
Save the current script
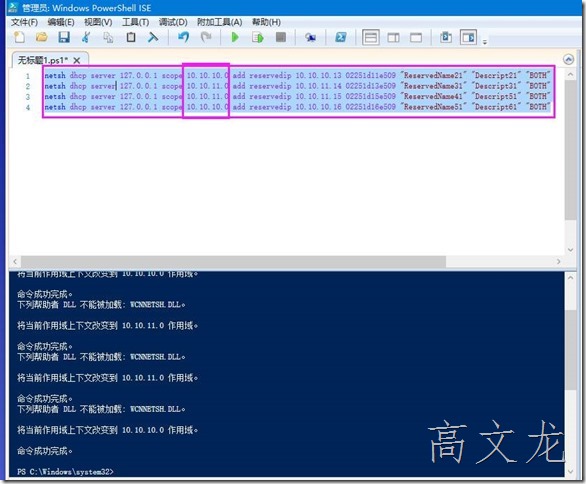(x=64, y=37)
